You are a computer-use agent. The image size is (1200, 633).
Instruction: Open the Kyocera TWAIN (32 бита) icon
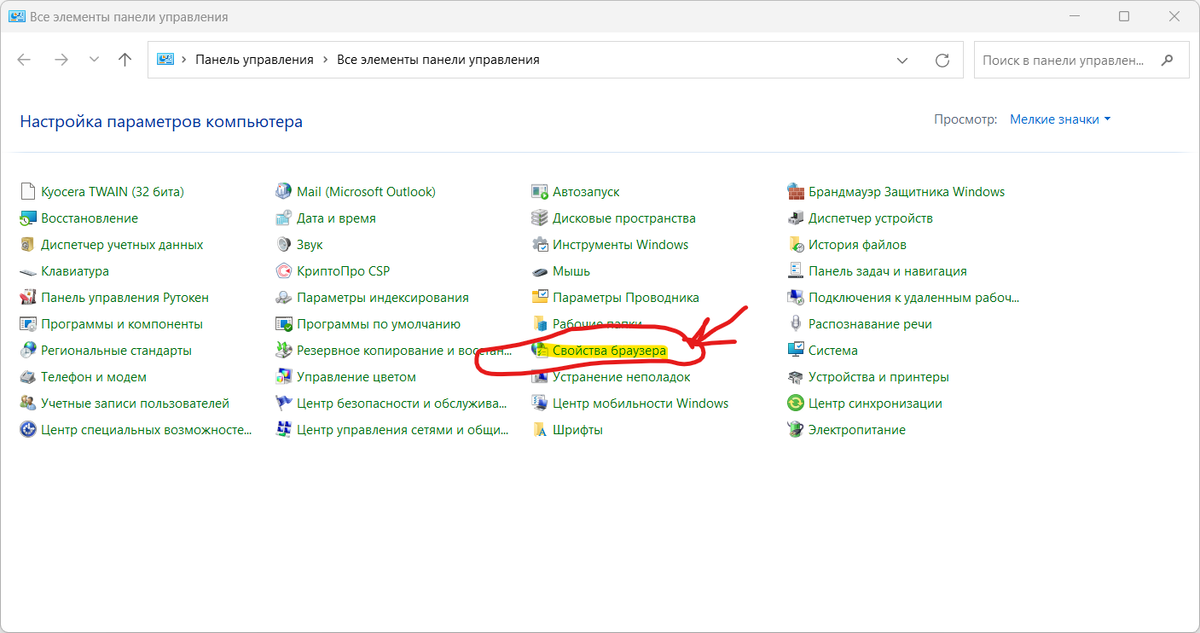[28, 191]
